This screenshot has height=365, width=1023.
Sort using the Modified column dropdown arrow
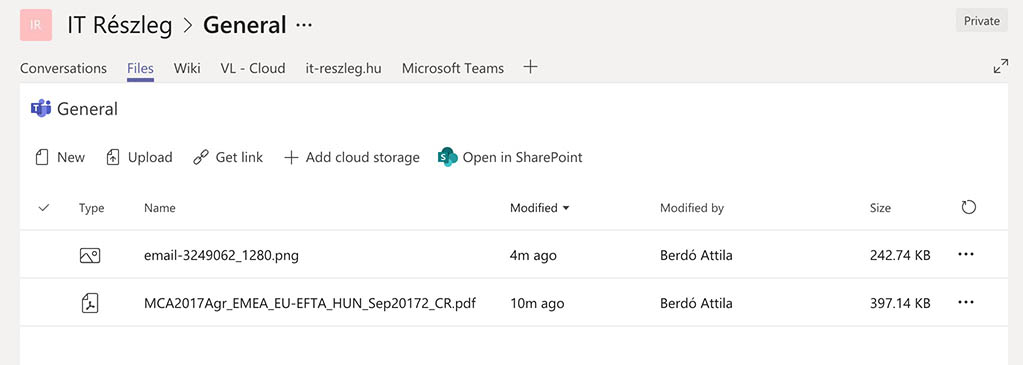pos(566,208)
